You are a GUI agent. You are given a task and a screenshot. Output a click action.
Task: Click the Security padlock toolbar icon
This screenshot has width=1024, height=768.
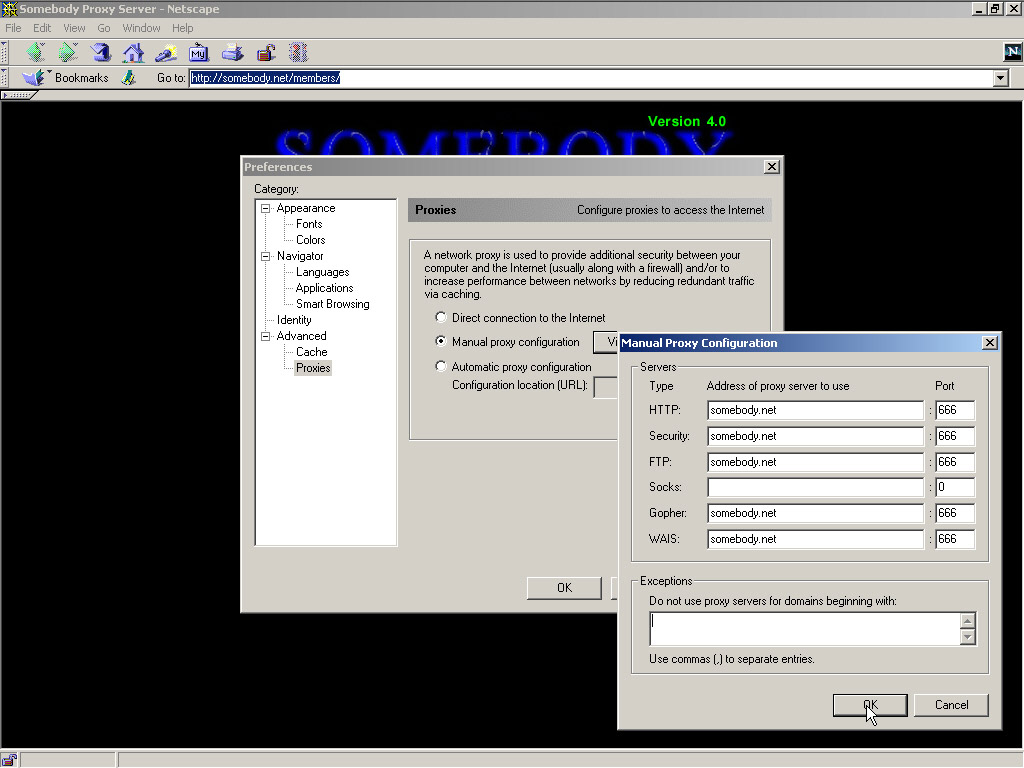coord(266,53)
